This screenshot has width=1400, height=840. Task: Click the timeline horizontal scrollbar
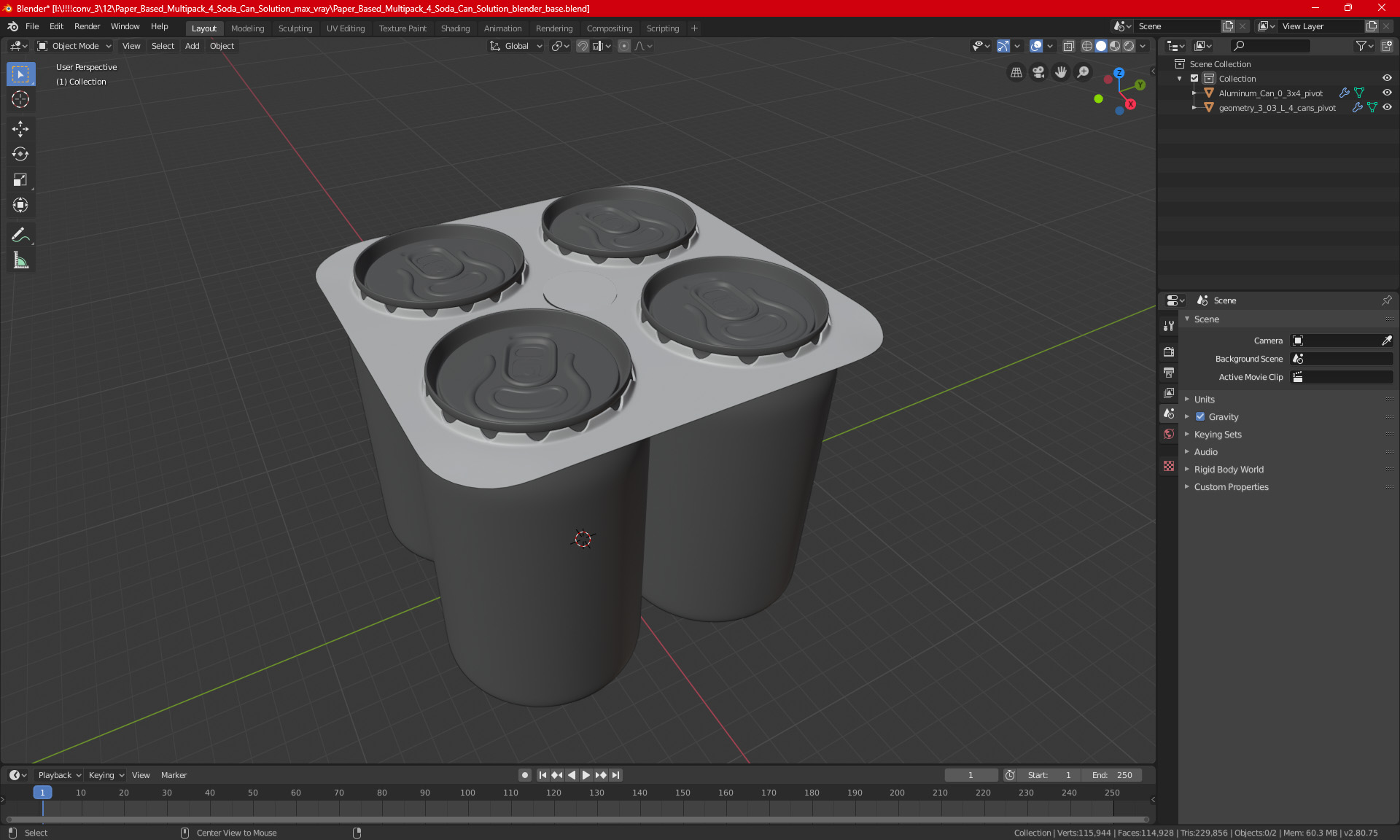[x=577, y=819]
